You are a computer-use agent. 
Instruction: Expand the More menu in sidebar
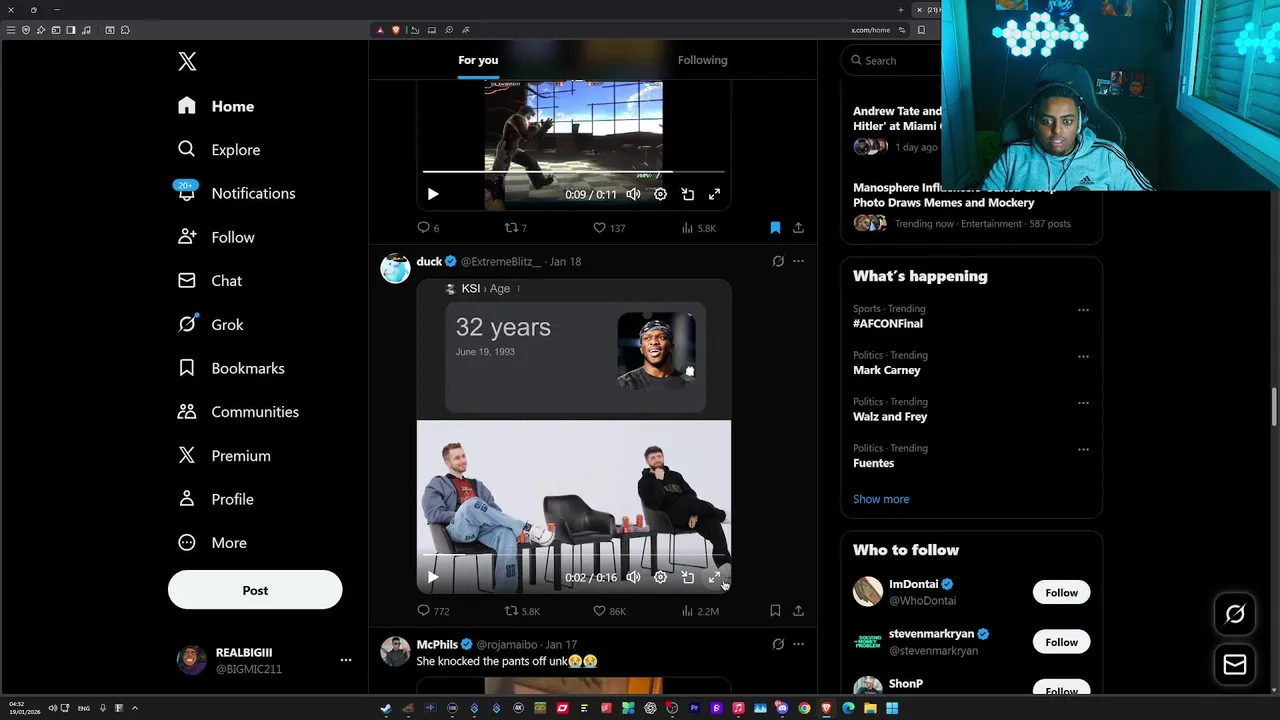coord(212,543)
